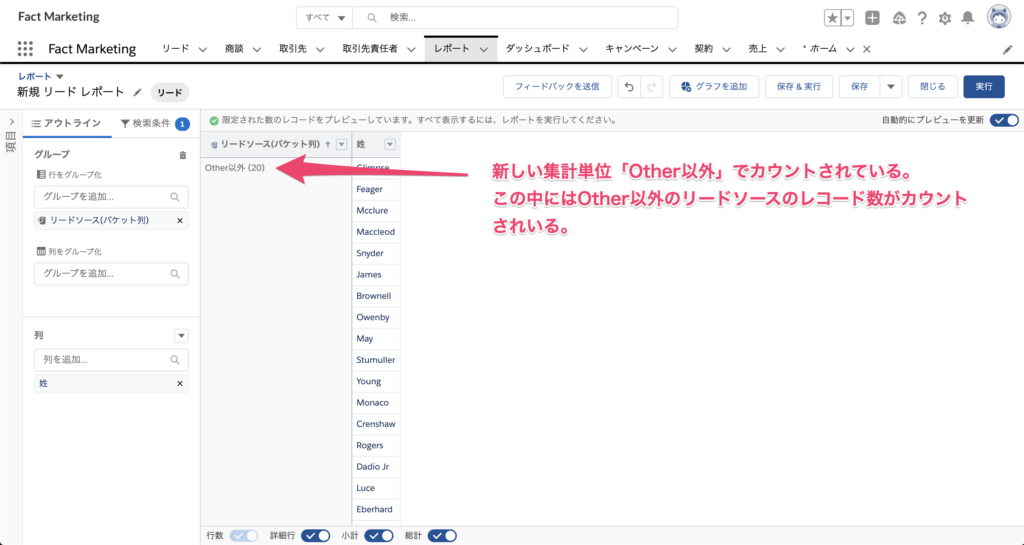Click the 保存 & 実行 button
Screen dimensions: 1024x545
pos(799,87)
